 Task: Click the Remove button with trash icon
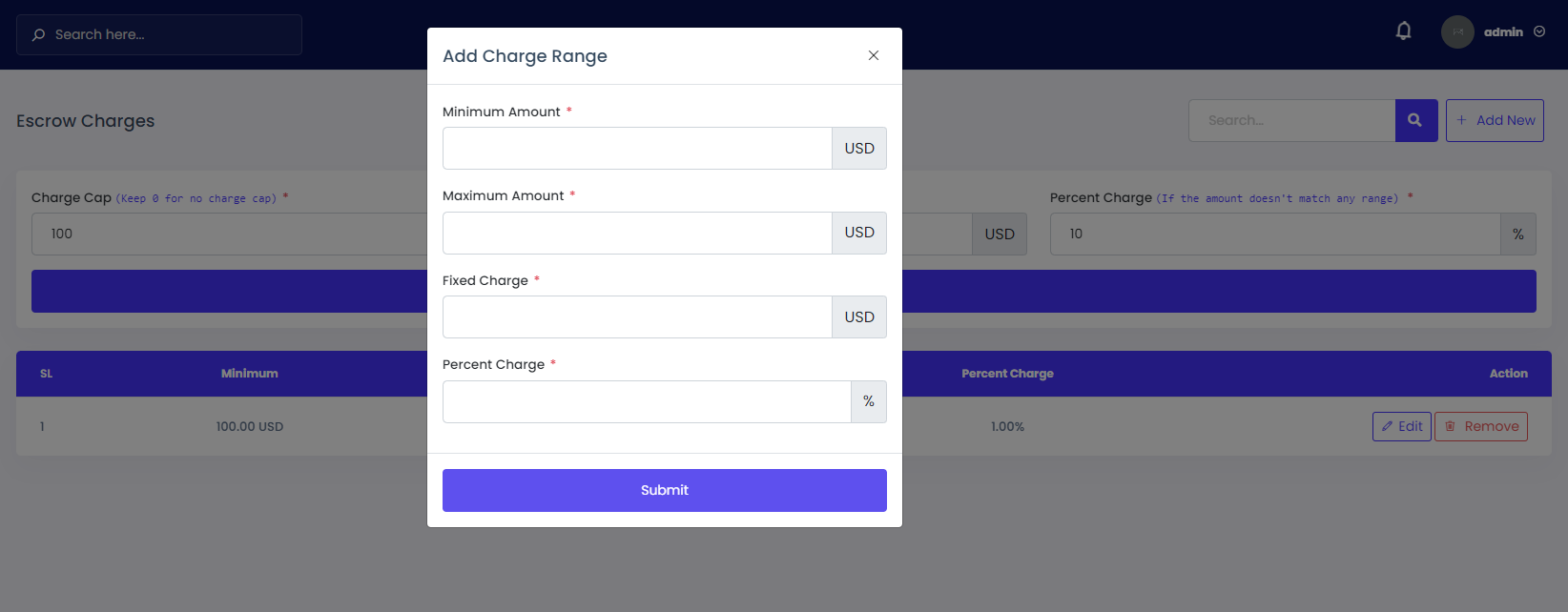(x=1480, y=426)
